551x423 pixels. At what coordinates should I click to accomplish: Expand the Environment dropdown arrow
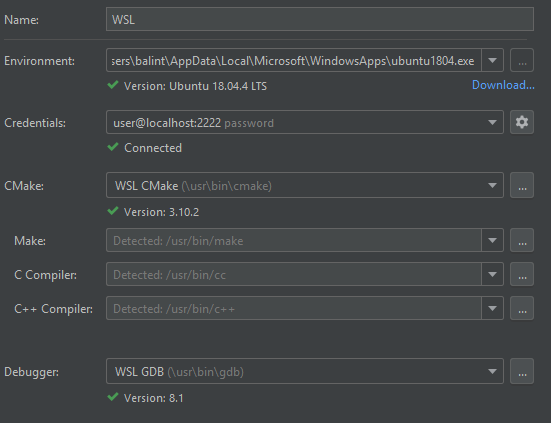(x=492, y=60)
